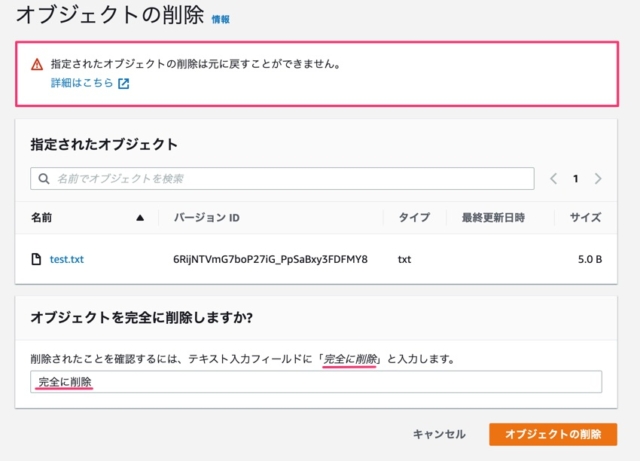This screenshot has height=461, width=640.
Task: Open the test.txt object link
Action: 67,259
